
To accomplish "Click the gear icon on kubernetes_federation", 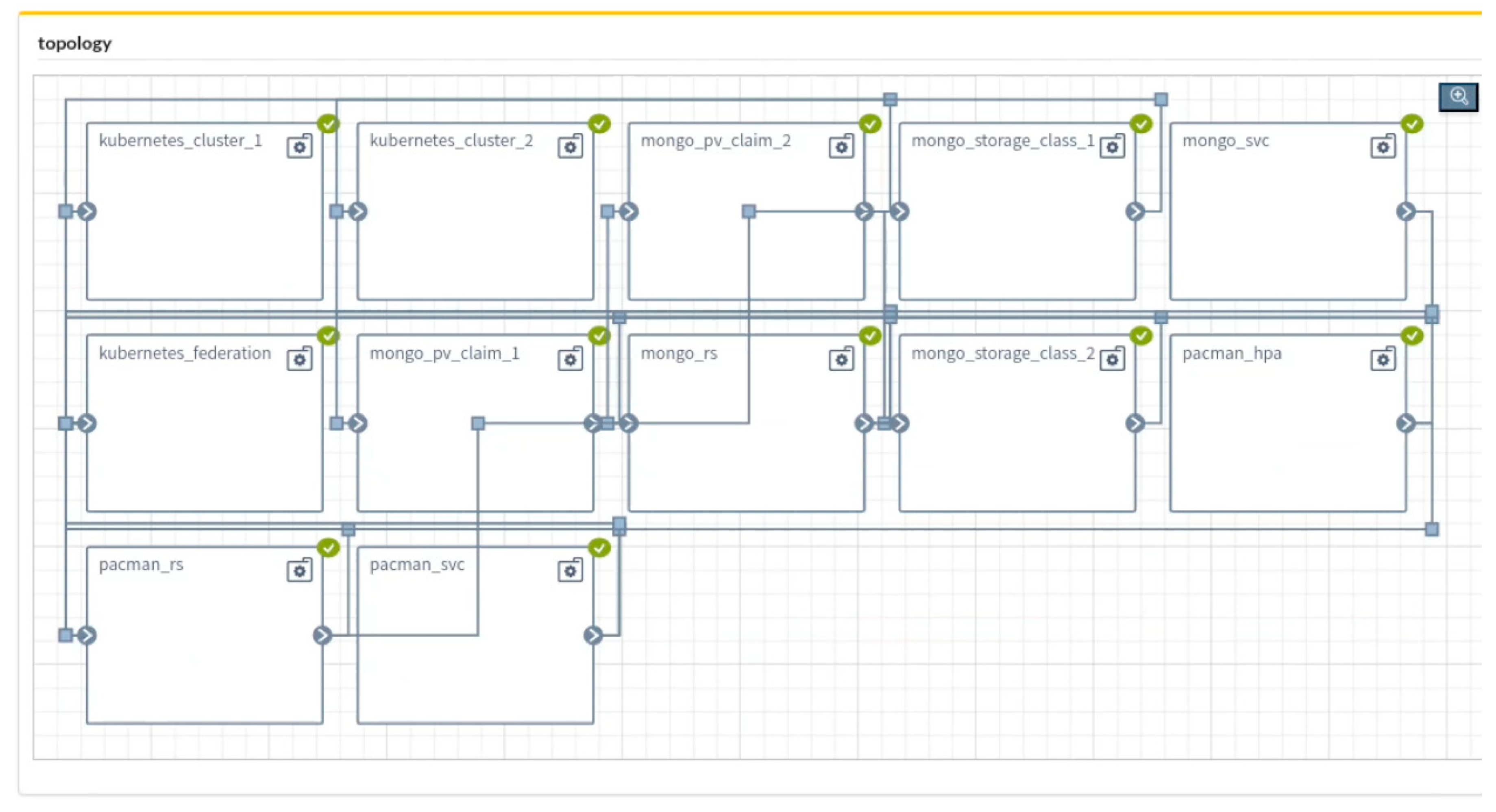I will pos(299,359).
